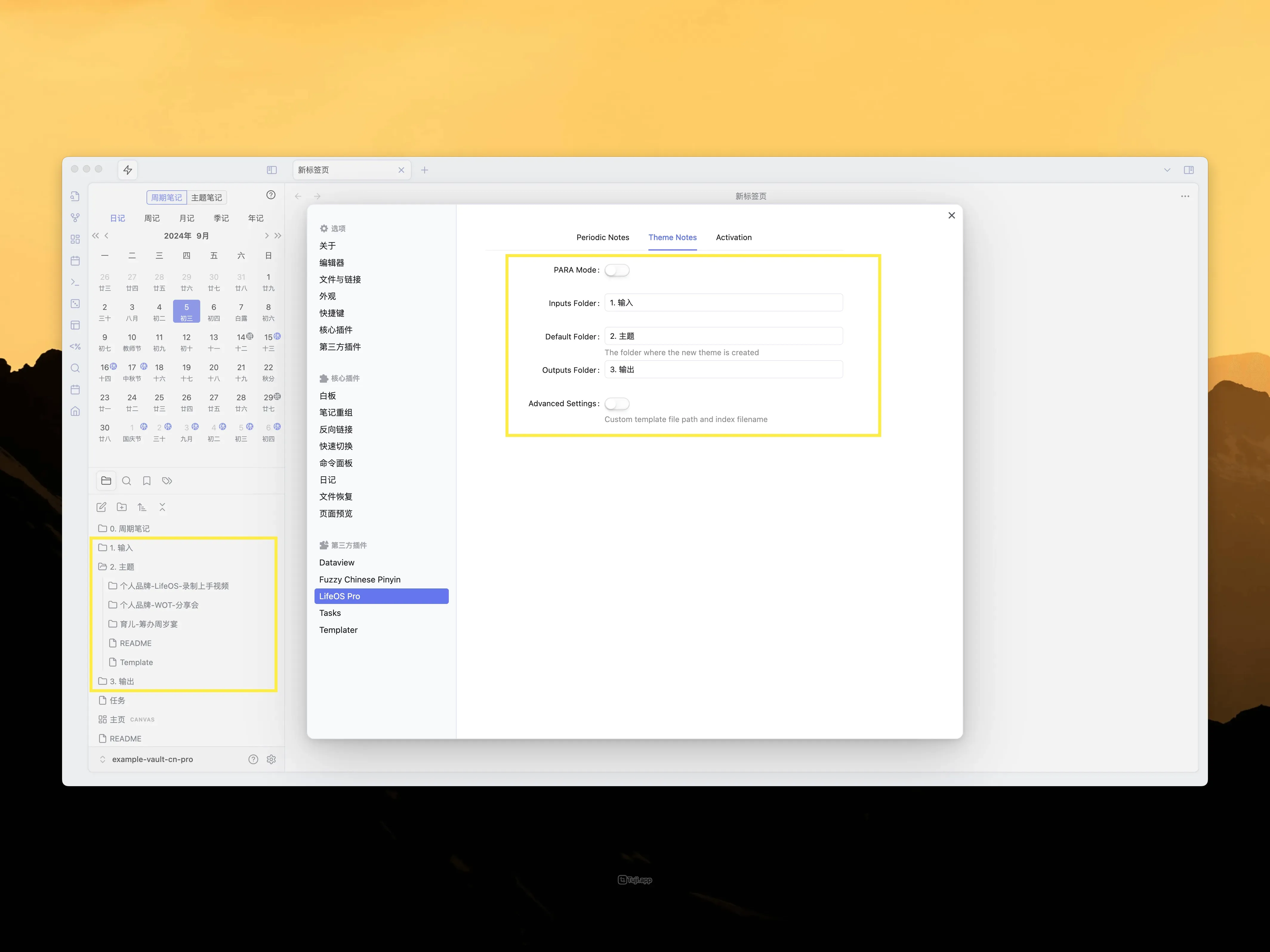
Task: Click the search icon in sidebar tabs
Action: tap(127, 481)
